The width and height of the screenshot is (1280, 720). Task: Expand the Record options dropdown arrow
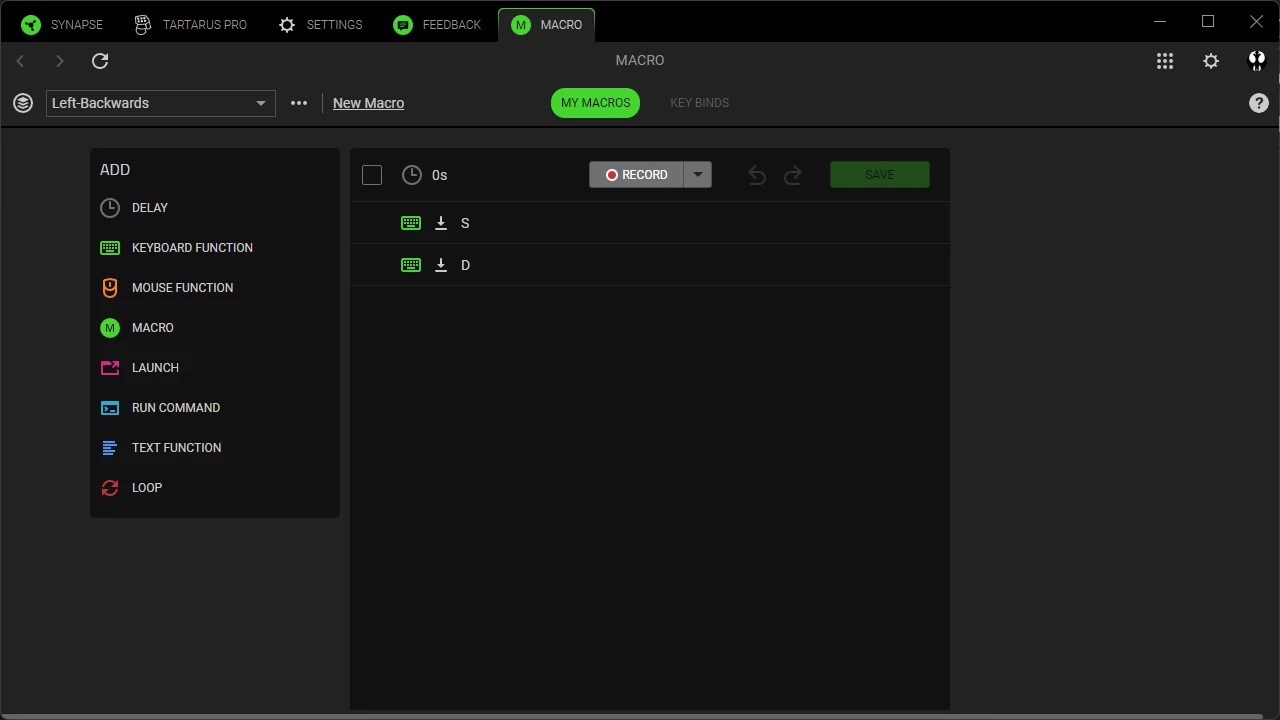[698, 175]
